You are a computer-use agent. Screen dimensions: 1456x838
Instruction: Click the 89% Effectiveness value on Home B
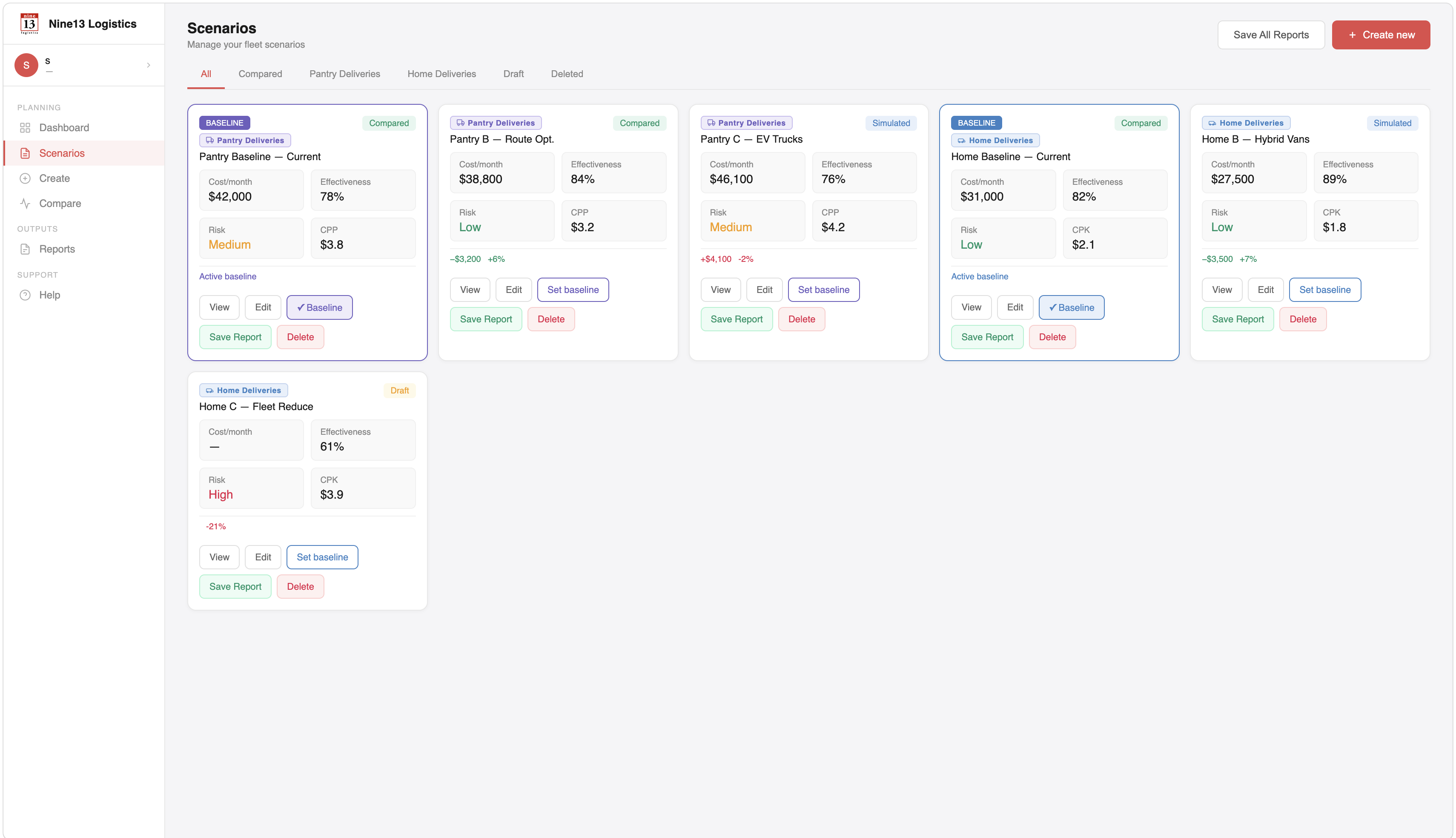pos(1334,179)
